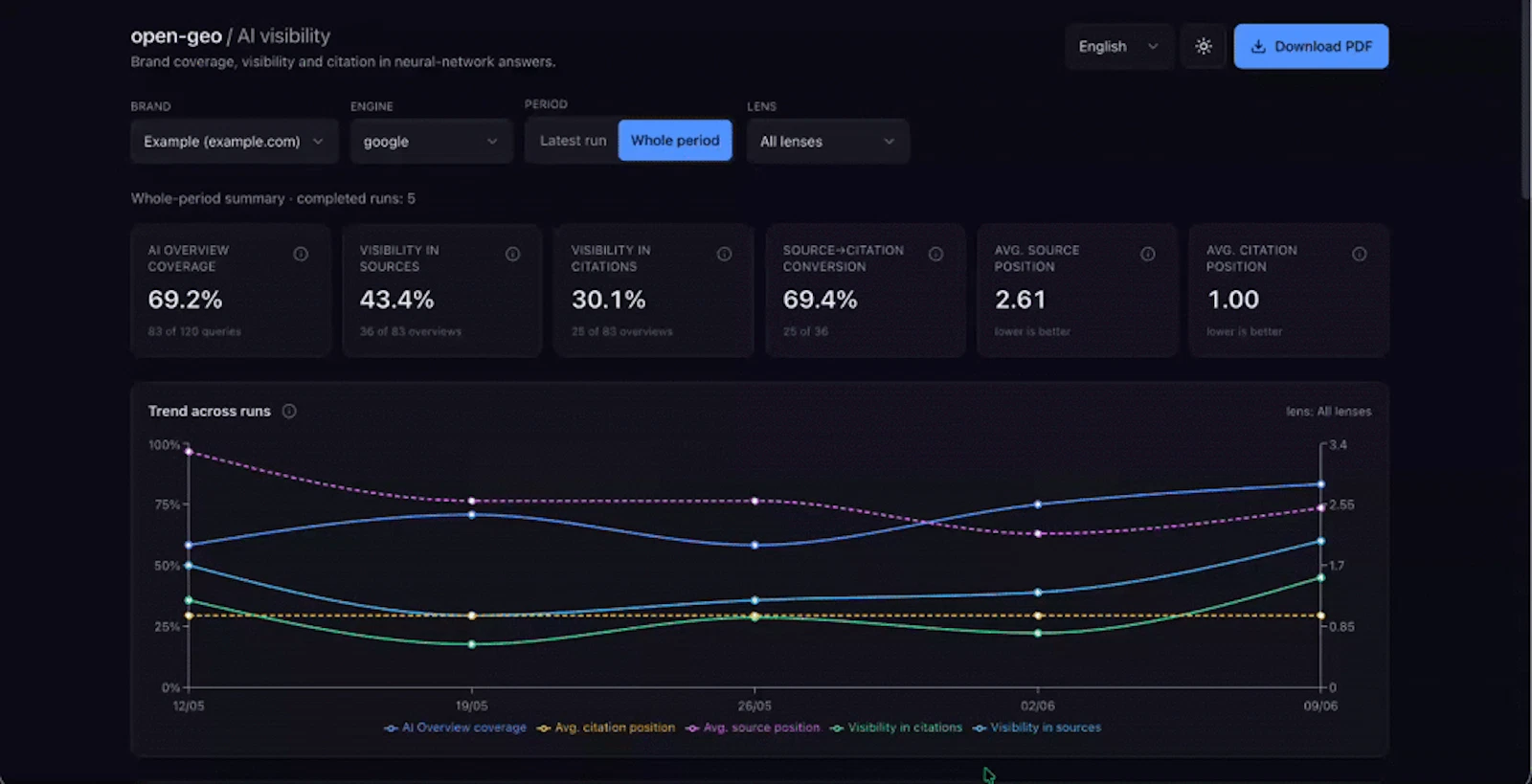Viewport: 1532px width, 784px height.
Task: Click the chevron of the English dropdown
Action: [1153, 46]
